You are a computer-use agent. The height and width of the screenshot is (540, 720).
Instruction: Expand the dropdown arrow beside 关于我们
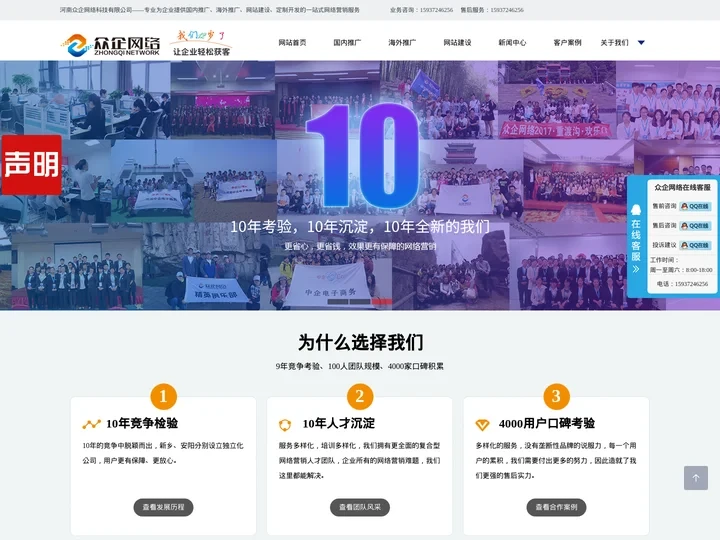pyautogui.click(x=641, y=43)
